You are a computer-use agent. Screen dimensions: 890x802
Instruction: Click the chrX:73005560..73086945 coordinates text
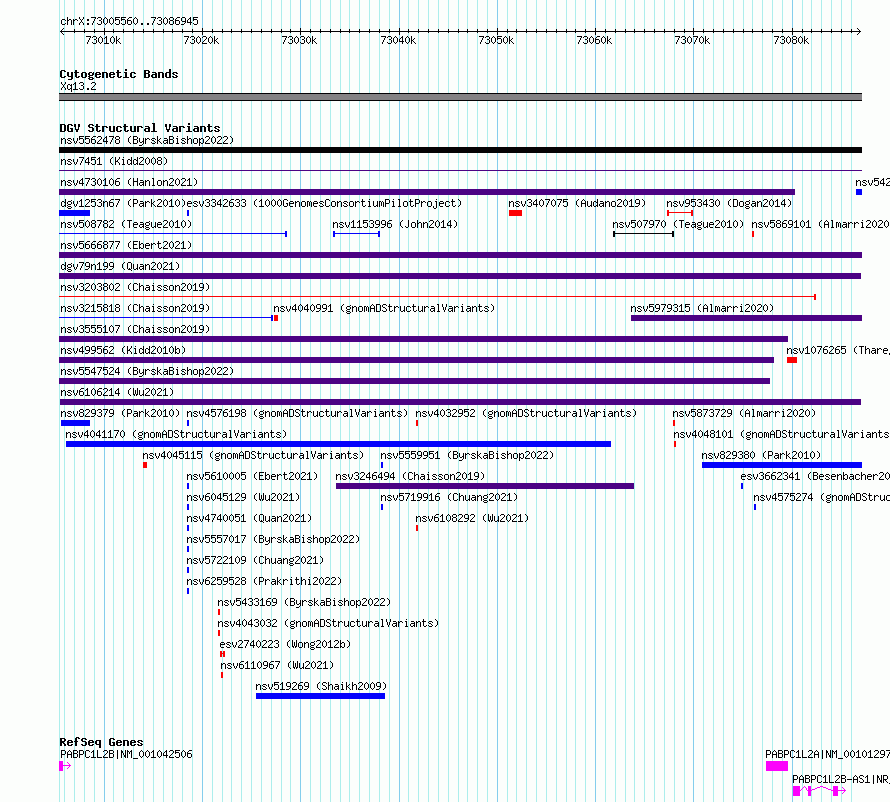click(x=129, y=22)
